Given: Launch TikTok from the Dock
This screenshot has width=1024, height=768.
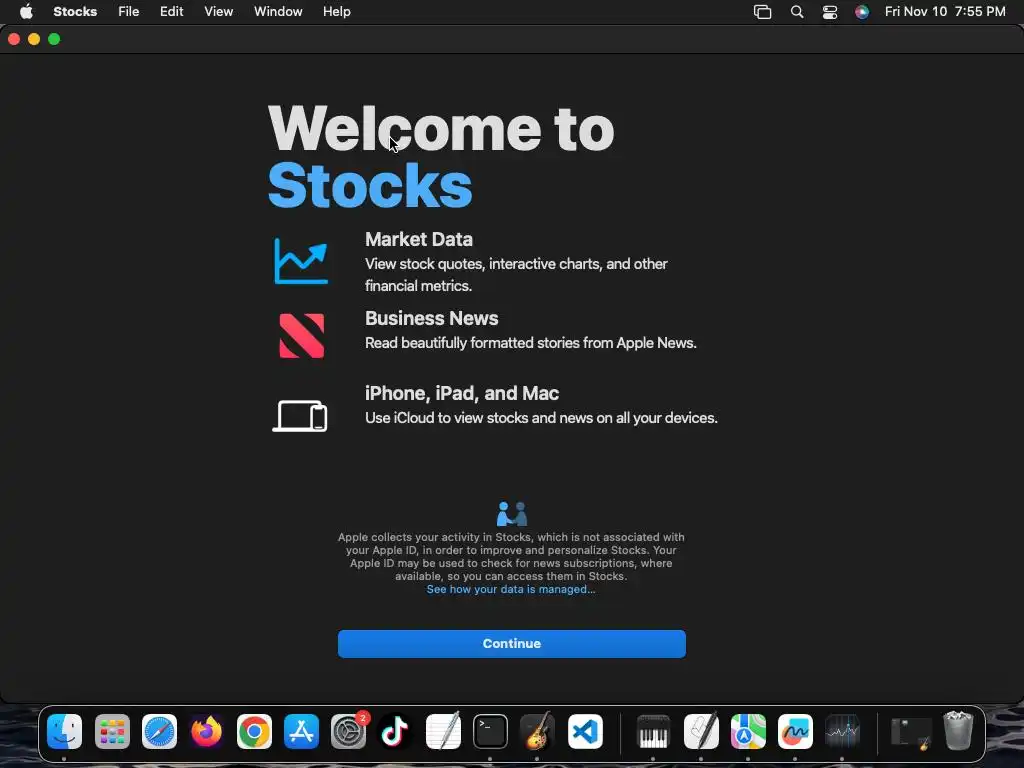Looking at the screenshot, I should click(395, 731).
